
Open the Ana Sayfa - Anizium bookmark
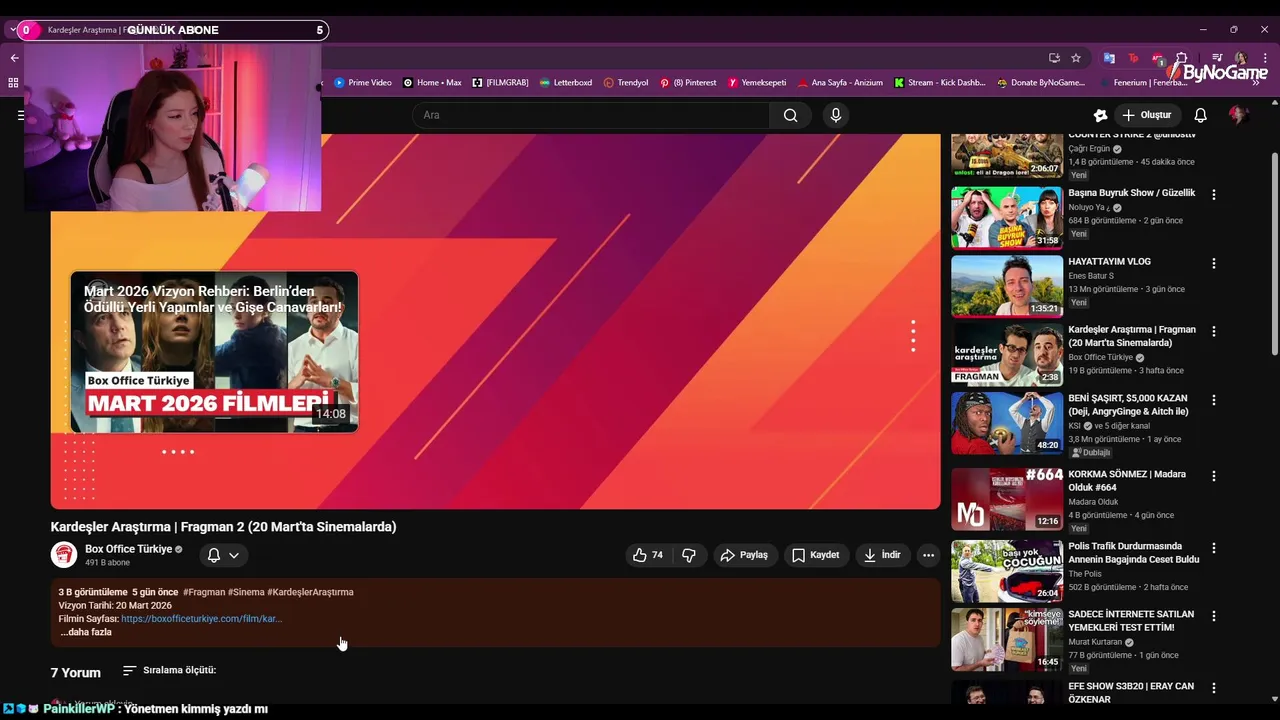pos(840,83)
